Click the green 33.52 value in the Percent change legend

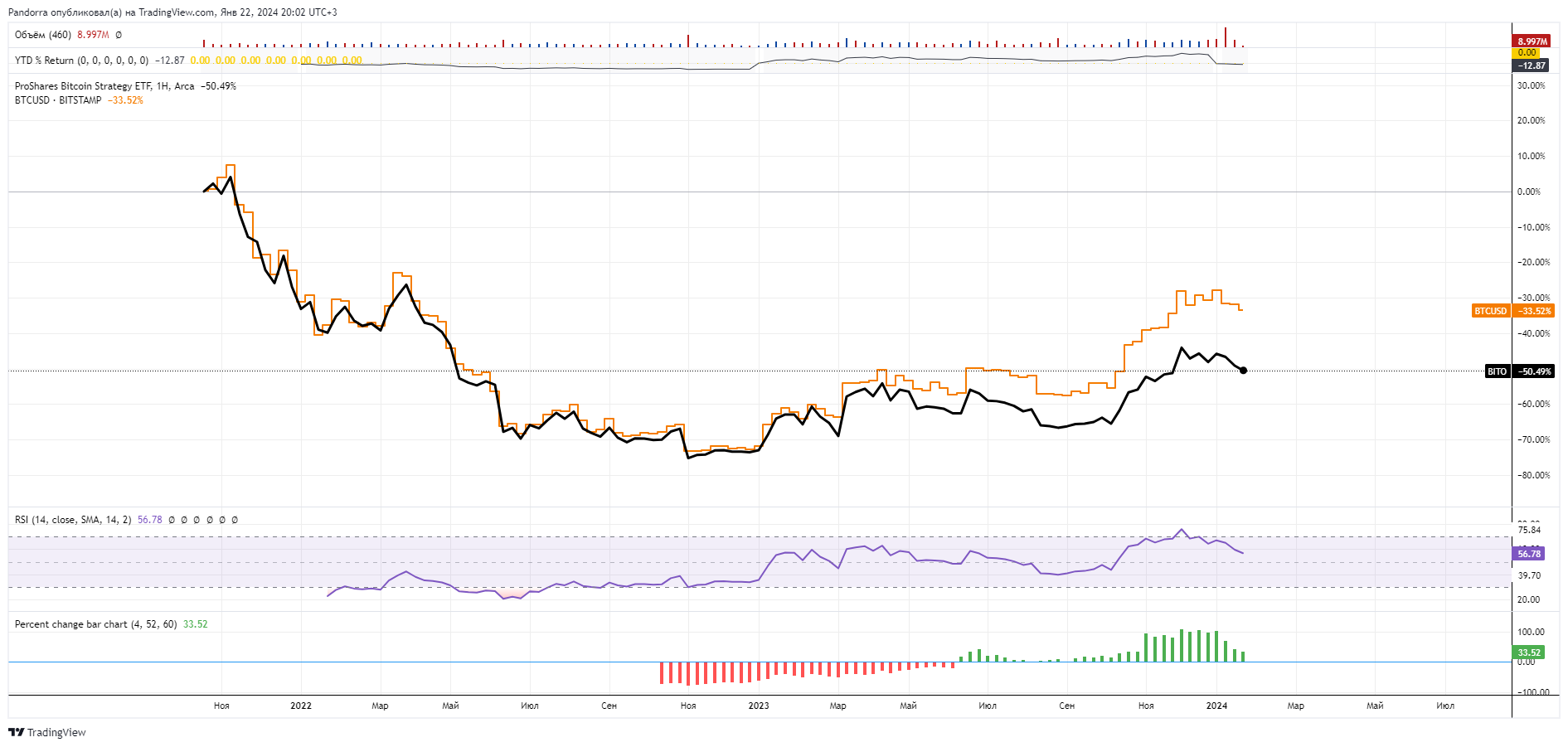click(x=196, y=624)
